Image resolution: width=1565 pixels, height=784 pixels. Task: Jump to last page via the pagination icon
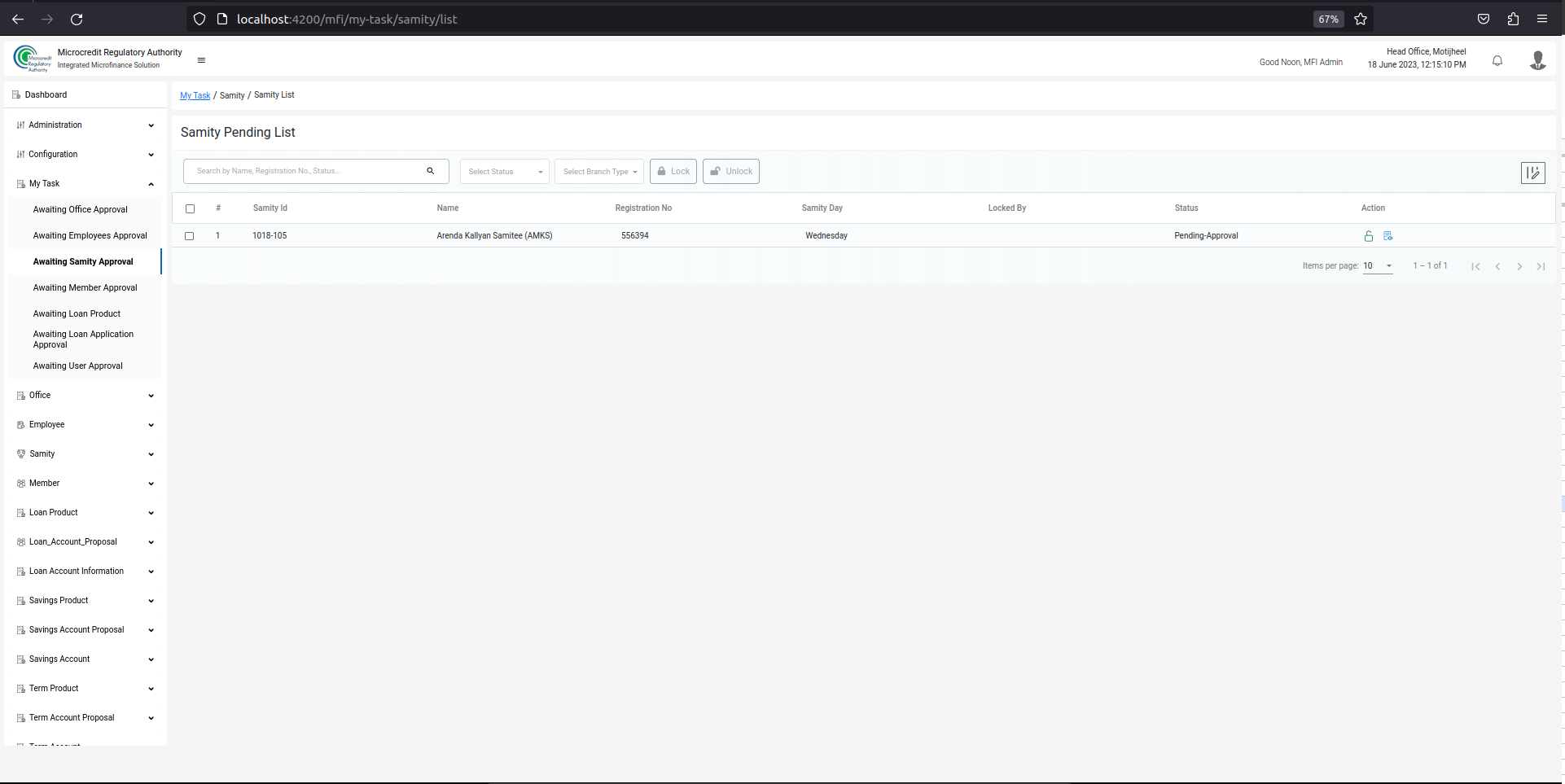pyautogui.click(x=1541, y=266)
